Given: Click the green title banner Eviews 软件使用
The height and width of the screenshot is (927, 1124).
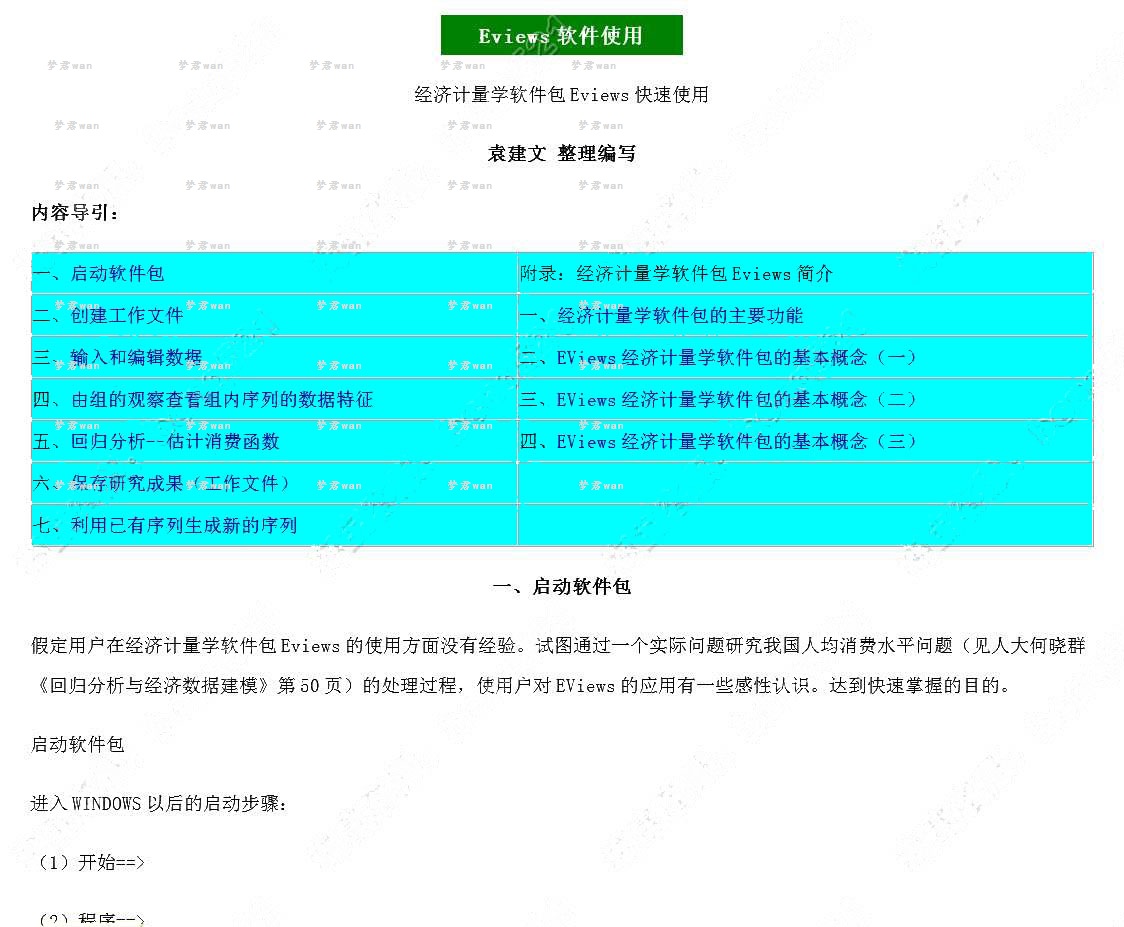Looking at the screenshot, I should pyautogui.click(x=561, y=35).
